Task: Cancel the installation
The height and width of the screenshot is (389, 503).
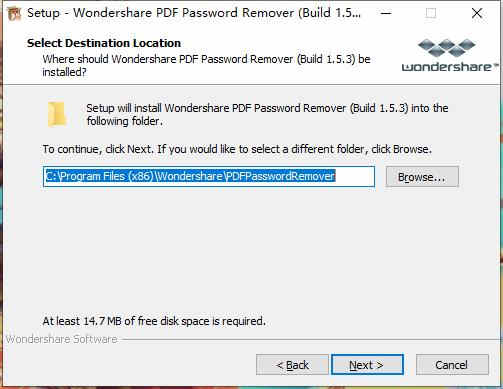Action: tap(452, 365)
